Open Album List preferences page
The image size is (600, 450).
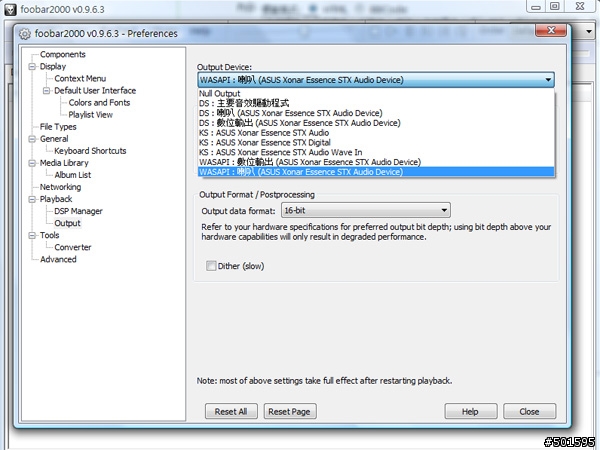coord(73,175)
